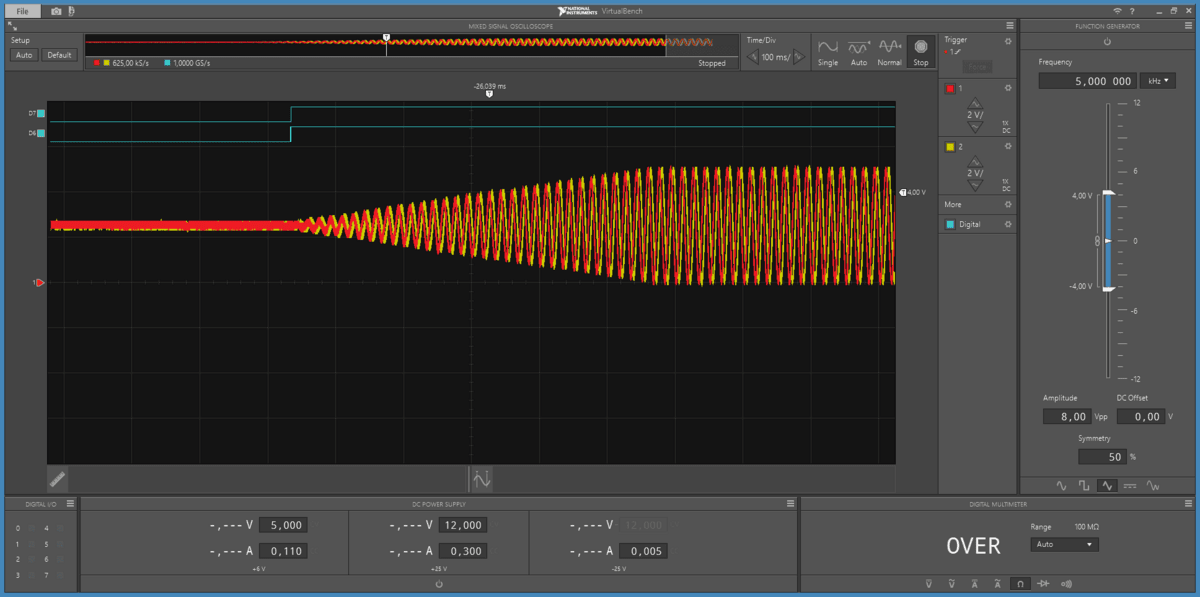Click the +6 V current field 0,110
The width and height of the screenshot is (1200, 597).
(283, 551)
